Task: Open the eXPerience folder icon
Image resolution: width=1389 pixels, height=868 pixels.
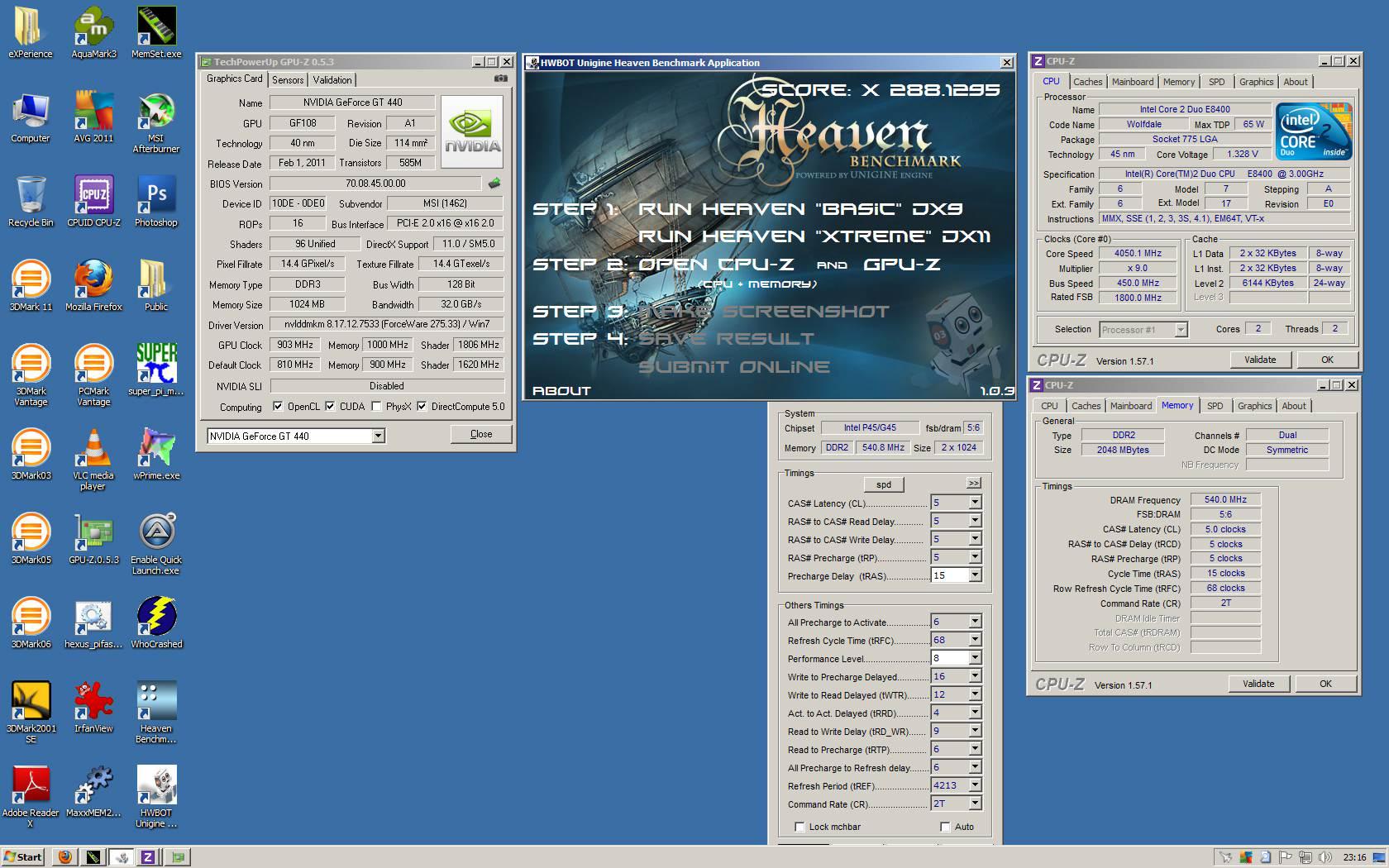Action: [30, 33]
